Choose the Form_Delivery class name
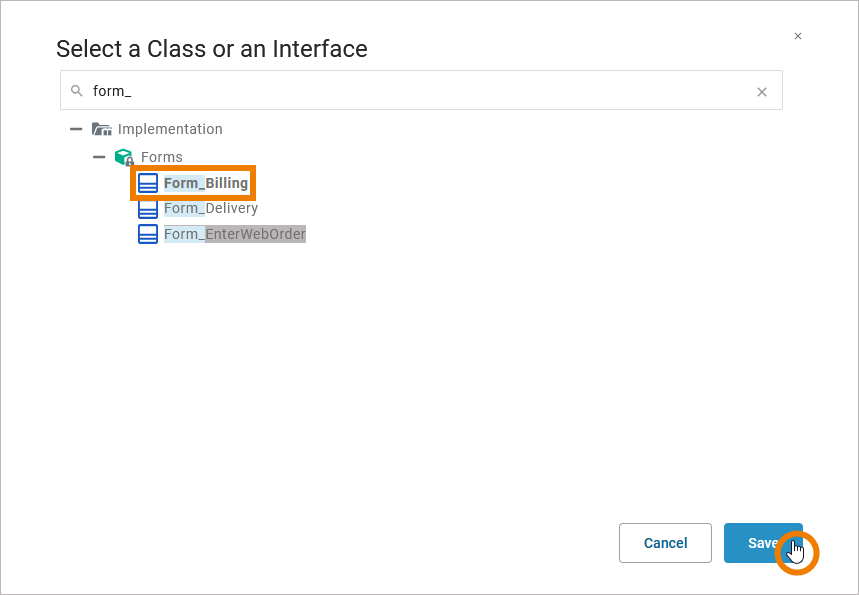Screen dimensions: 859x595 coord(211,208)
